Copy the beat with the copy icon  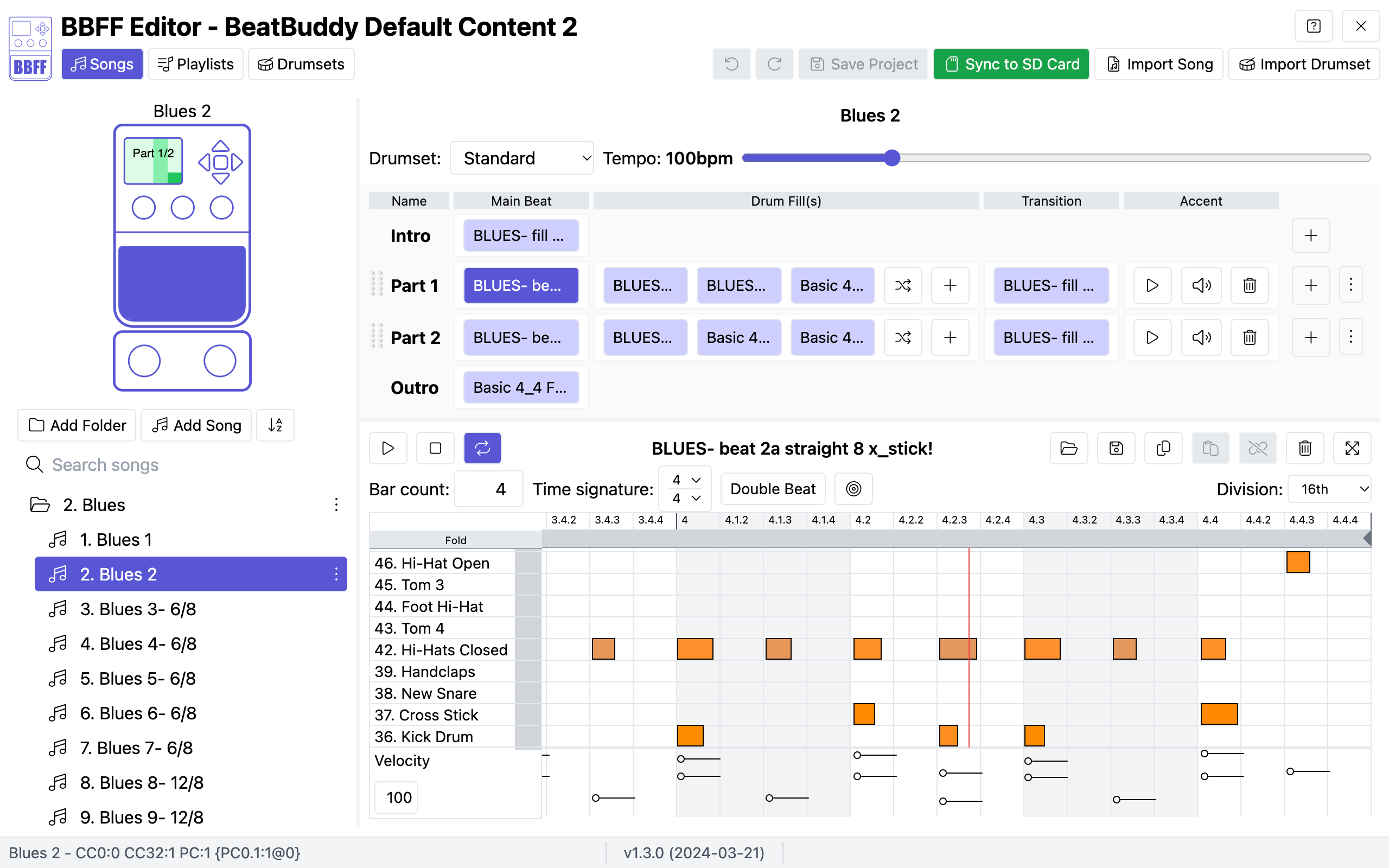[1163, 448]
